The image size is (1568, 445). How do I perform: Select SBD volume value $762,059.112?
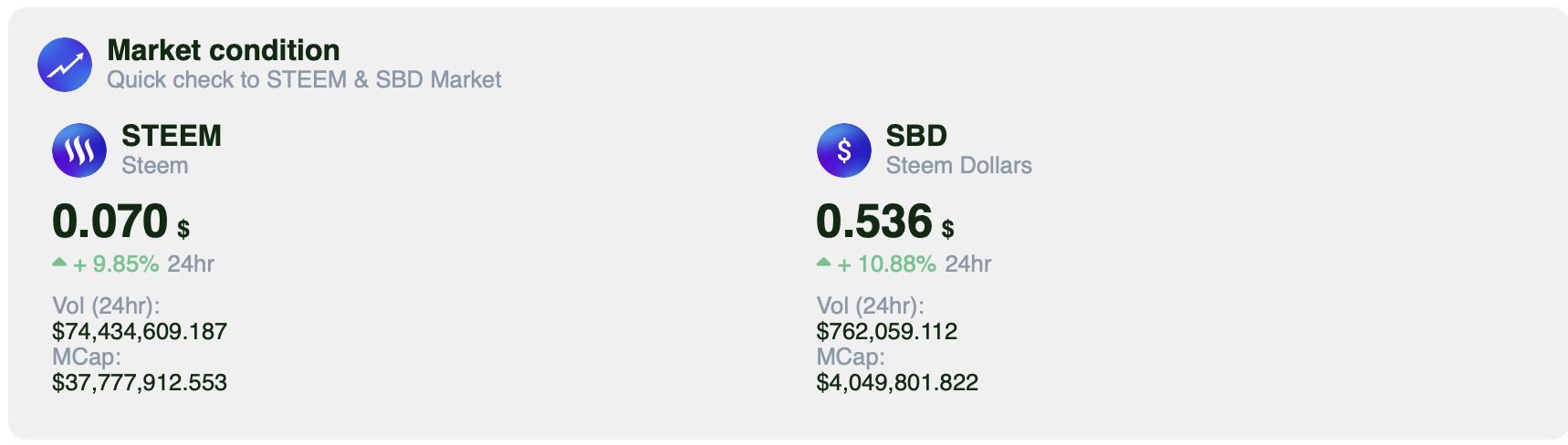point(887,331)
